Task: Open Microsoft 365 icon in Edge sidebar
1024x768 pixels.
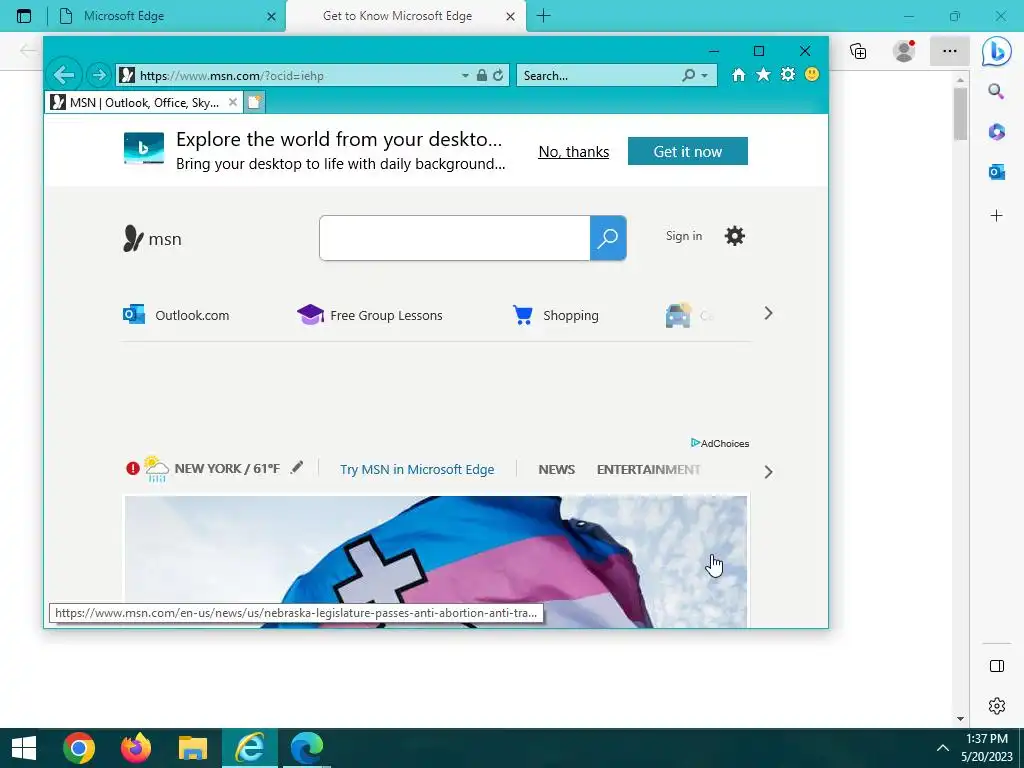Action: coord(997,132)
